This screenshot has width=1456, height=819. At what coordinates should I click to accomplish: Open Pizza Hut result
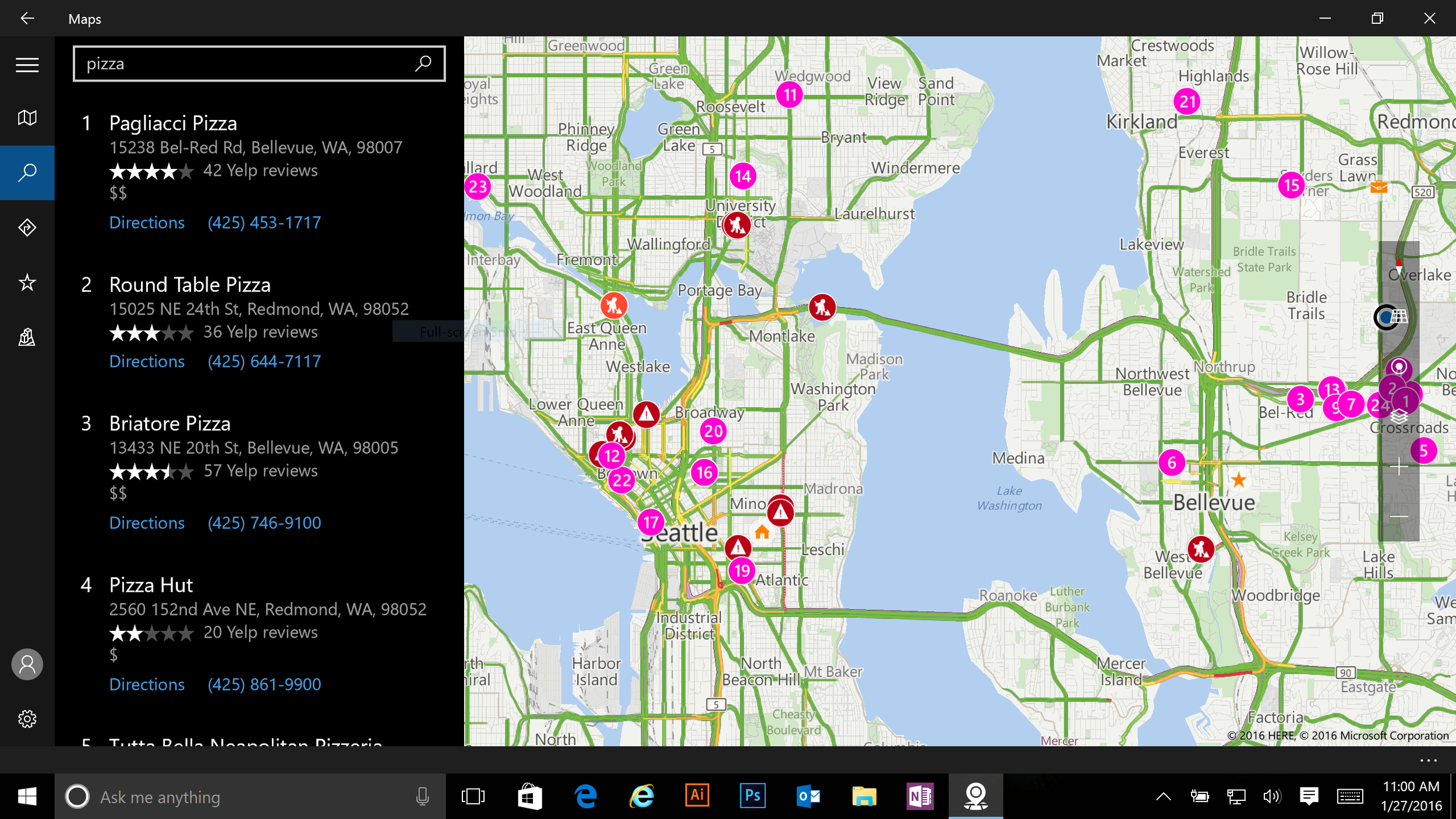click(151, 585)
